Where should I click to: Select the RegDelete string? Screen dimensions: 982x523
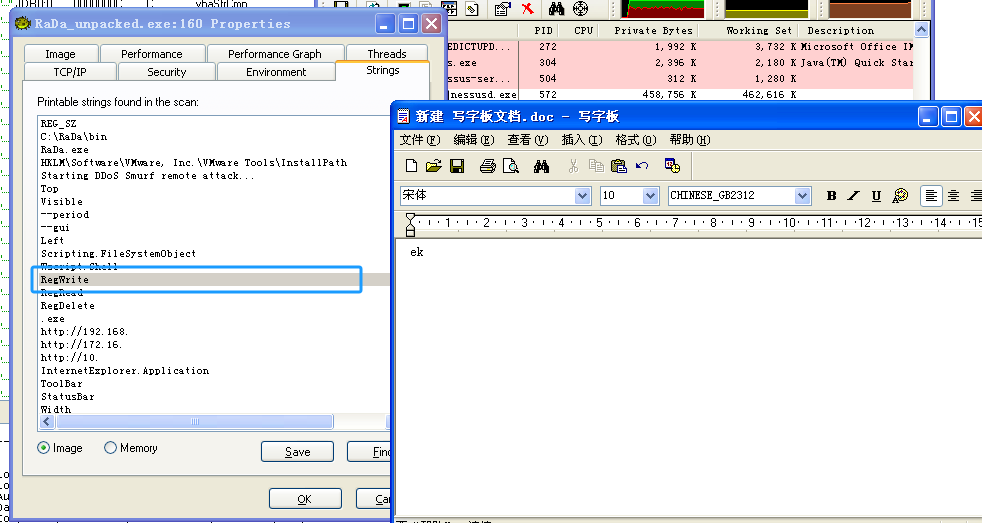pyautogui.click(x=68, y=306)
